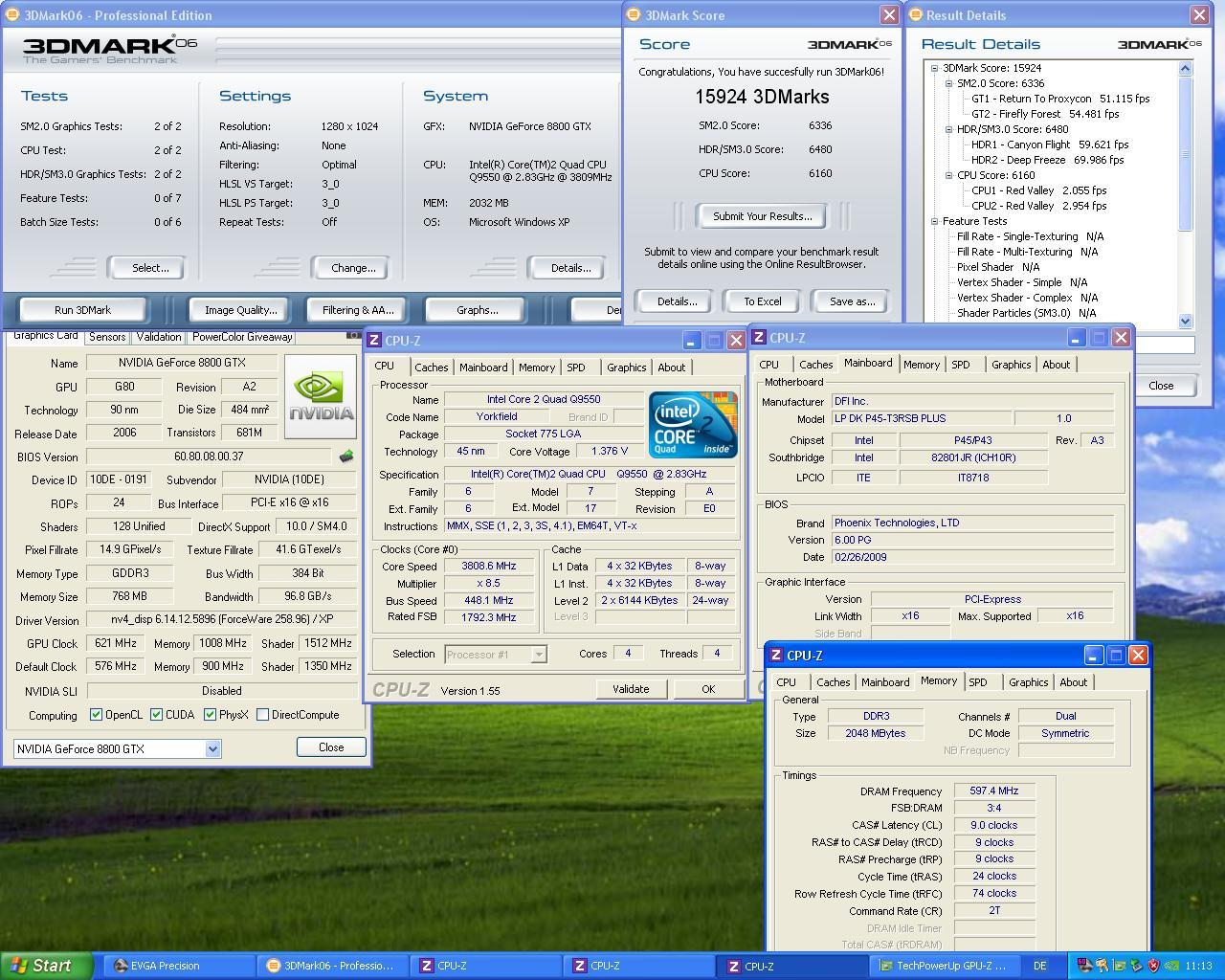Click the Image Quality... button
The image size is (1225, 980).
(x=241, y=310)
